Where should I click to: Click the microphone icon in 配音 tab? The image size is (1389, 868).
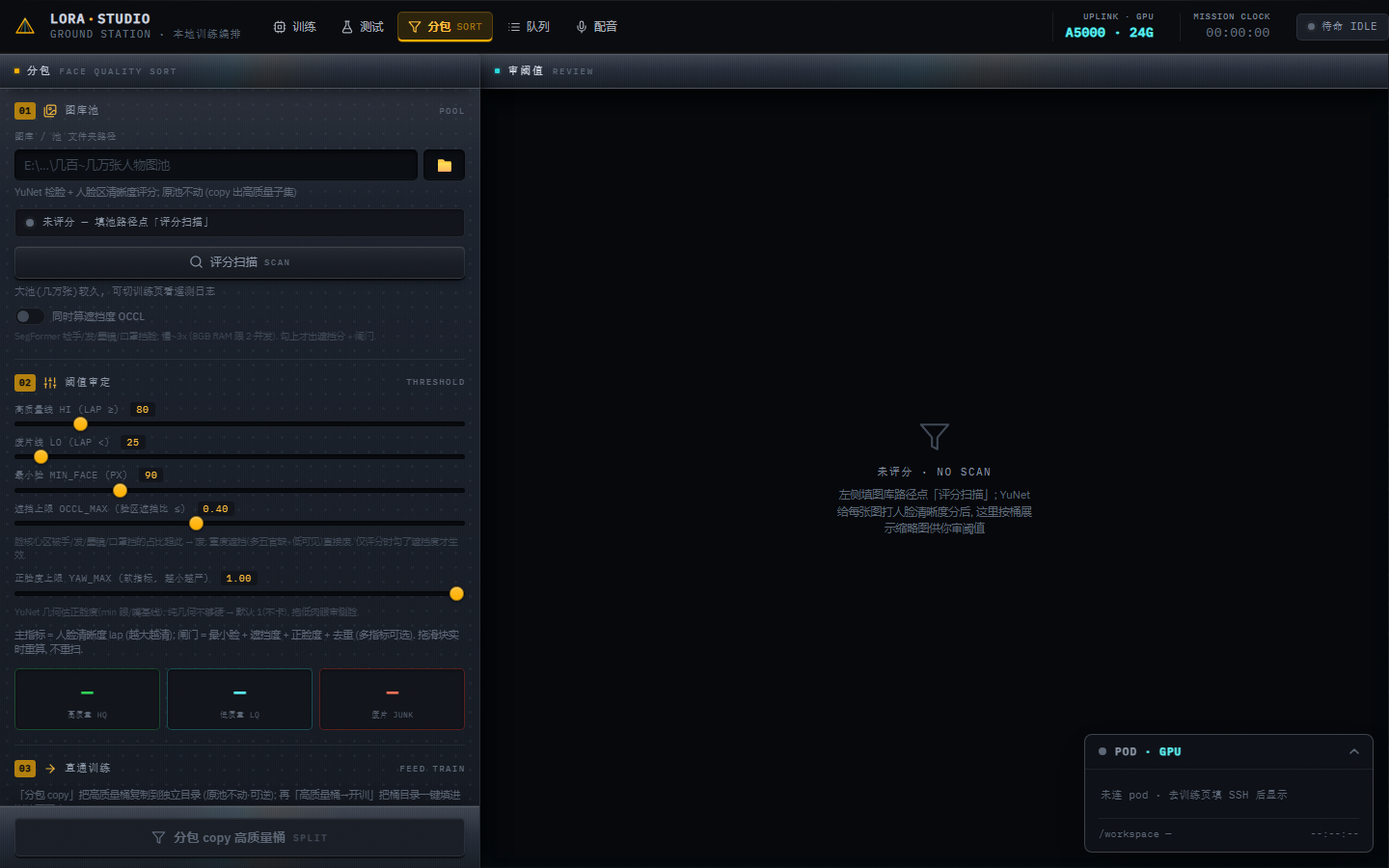click(582, 27)
